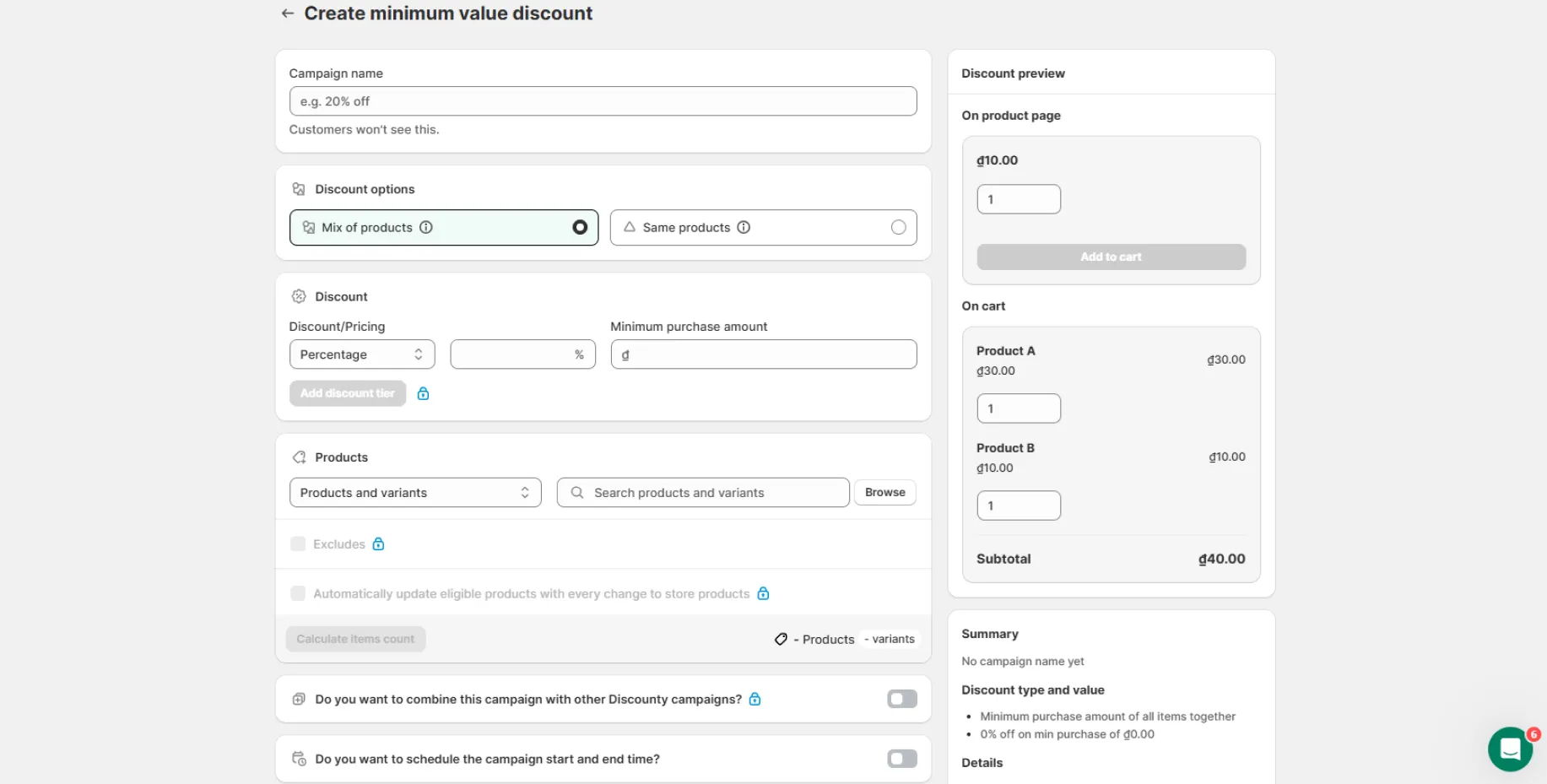
Task: Click the Discount section badge icon
Action: coord(299,296)
